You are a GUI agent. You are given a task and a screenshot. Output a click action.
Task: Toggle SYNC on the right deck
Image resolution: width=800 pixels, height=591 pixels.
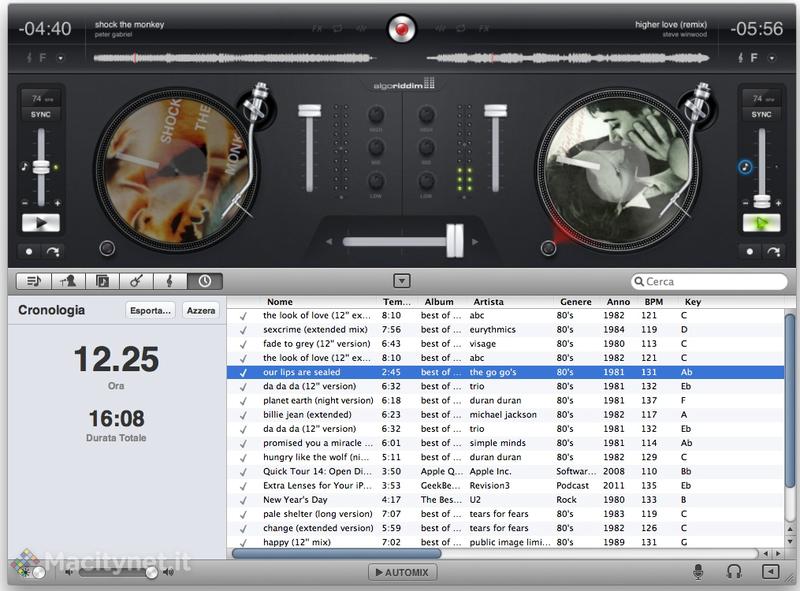click(761, 115)
